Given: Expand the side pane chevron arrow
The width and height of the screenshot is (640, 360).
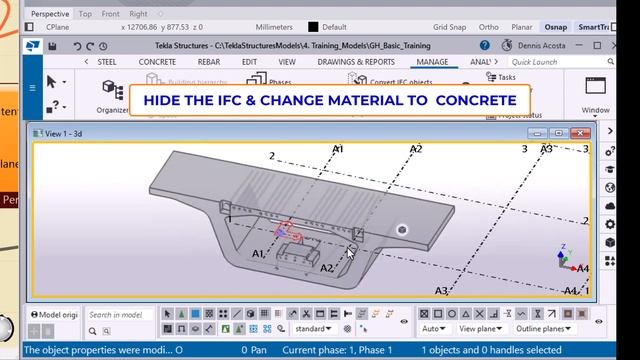Looking at the screenshot, I should click(610, 131).
